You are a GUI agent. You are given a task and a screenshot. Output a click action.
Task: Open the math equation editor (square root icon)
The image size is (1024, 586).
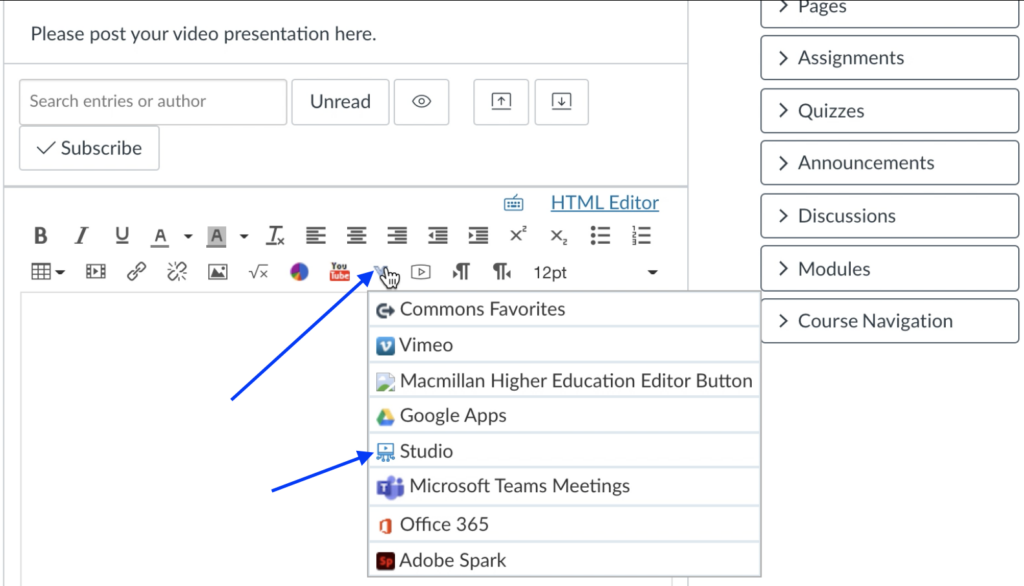tap(258, 272)
